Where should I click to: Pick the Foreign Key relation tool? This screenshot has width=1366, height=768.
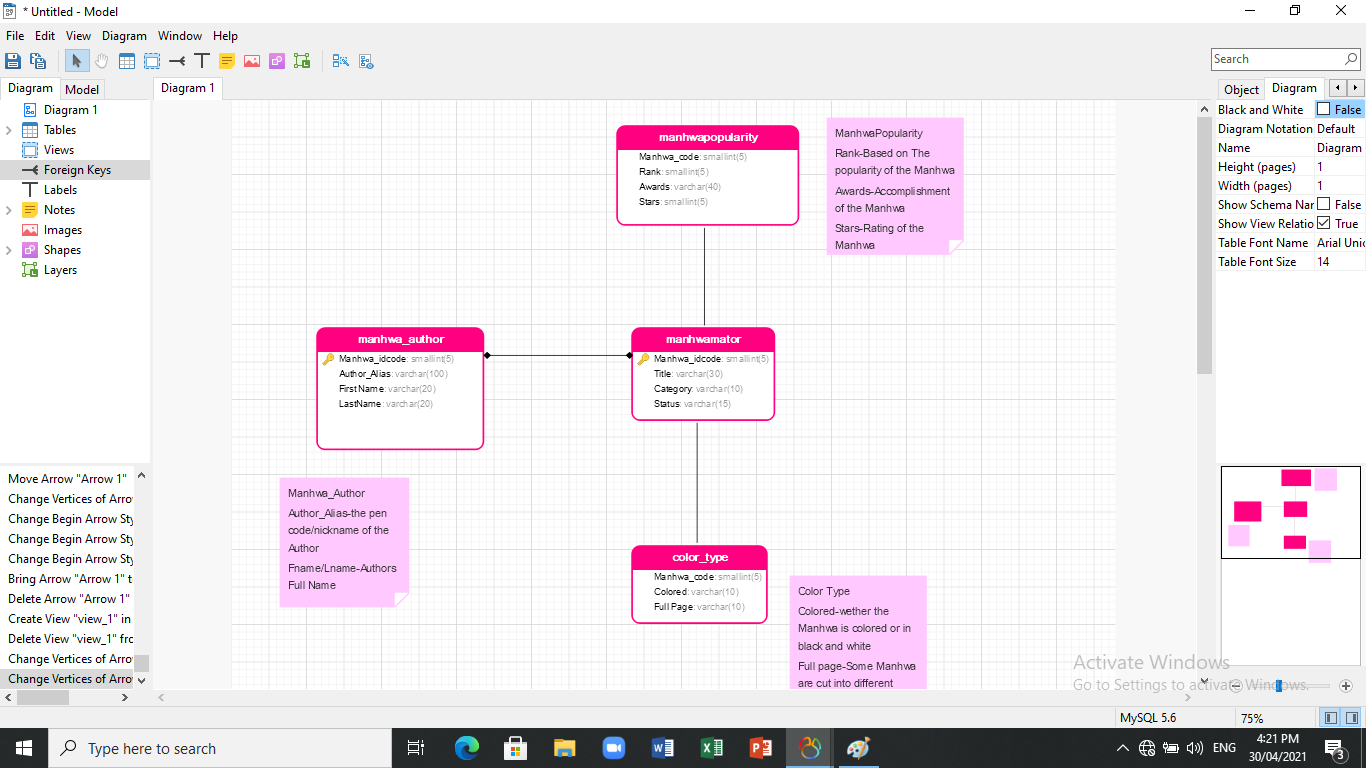[177, 61]
